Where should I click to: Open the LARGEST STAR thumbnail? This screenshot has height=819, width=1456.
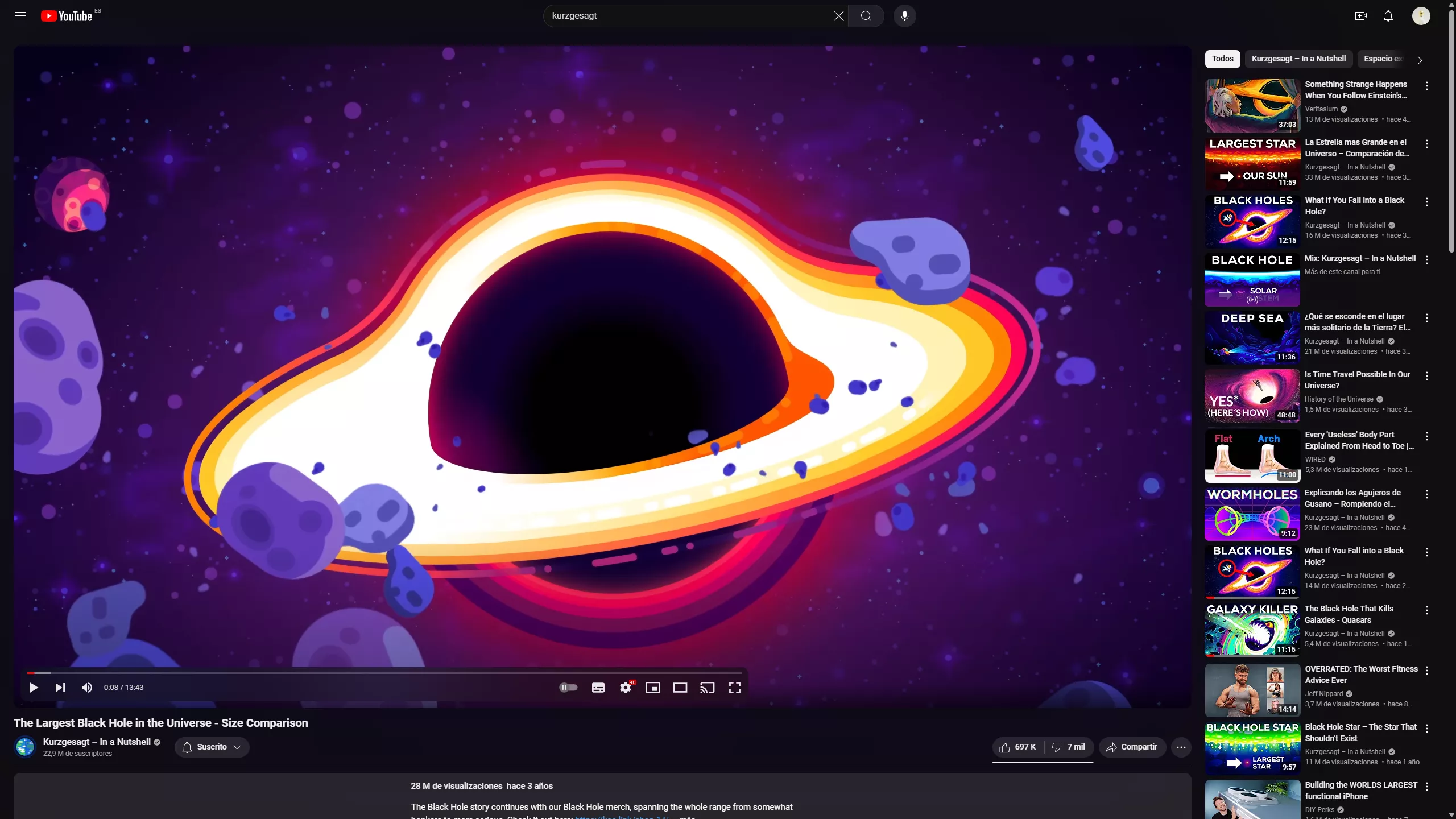pyautogui.click(x=1252, y=164)
